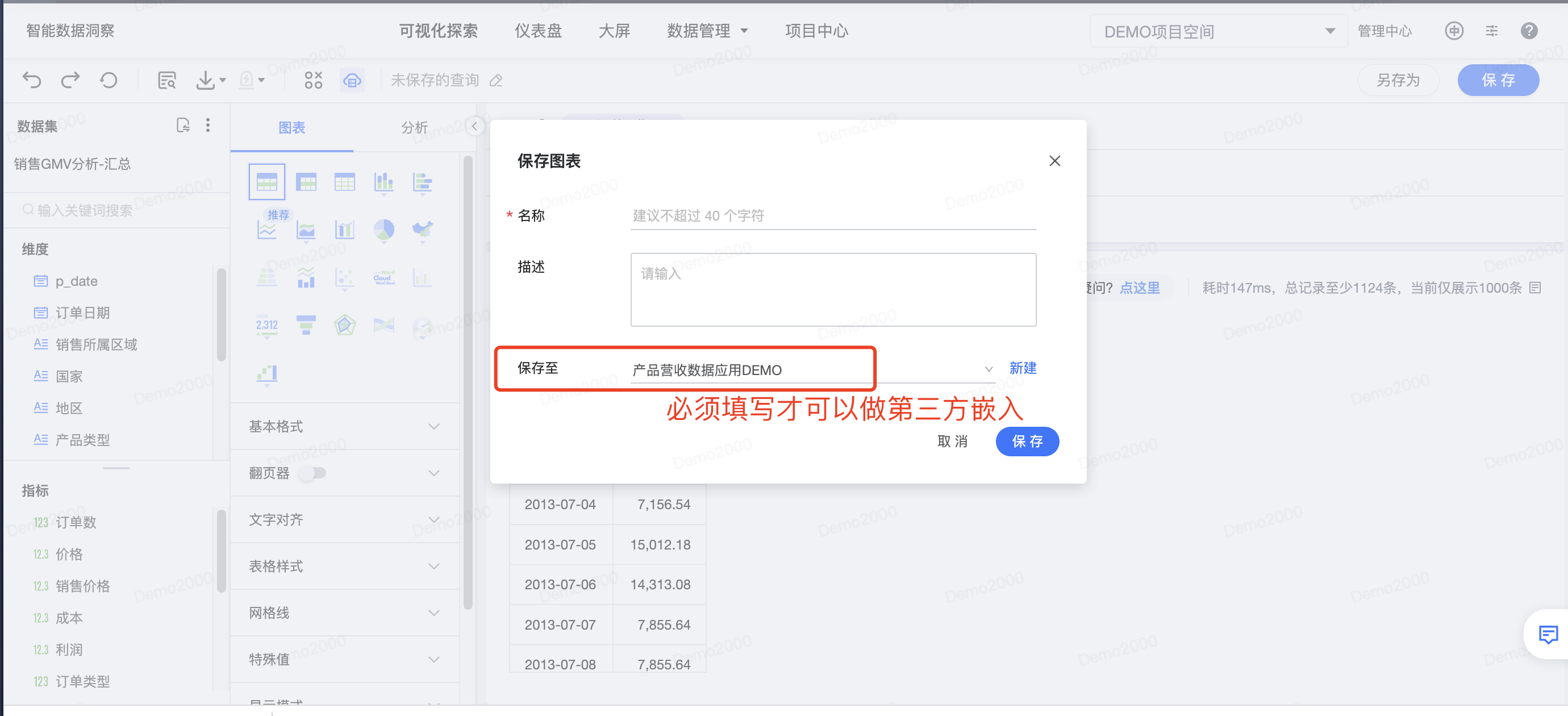Image resolution: width=1568 pixels, height=716 pixels.
Task: Open the DEMO项目空间 workspace dropdown
Action: coord(1219,31)
